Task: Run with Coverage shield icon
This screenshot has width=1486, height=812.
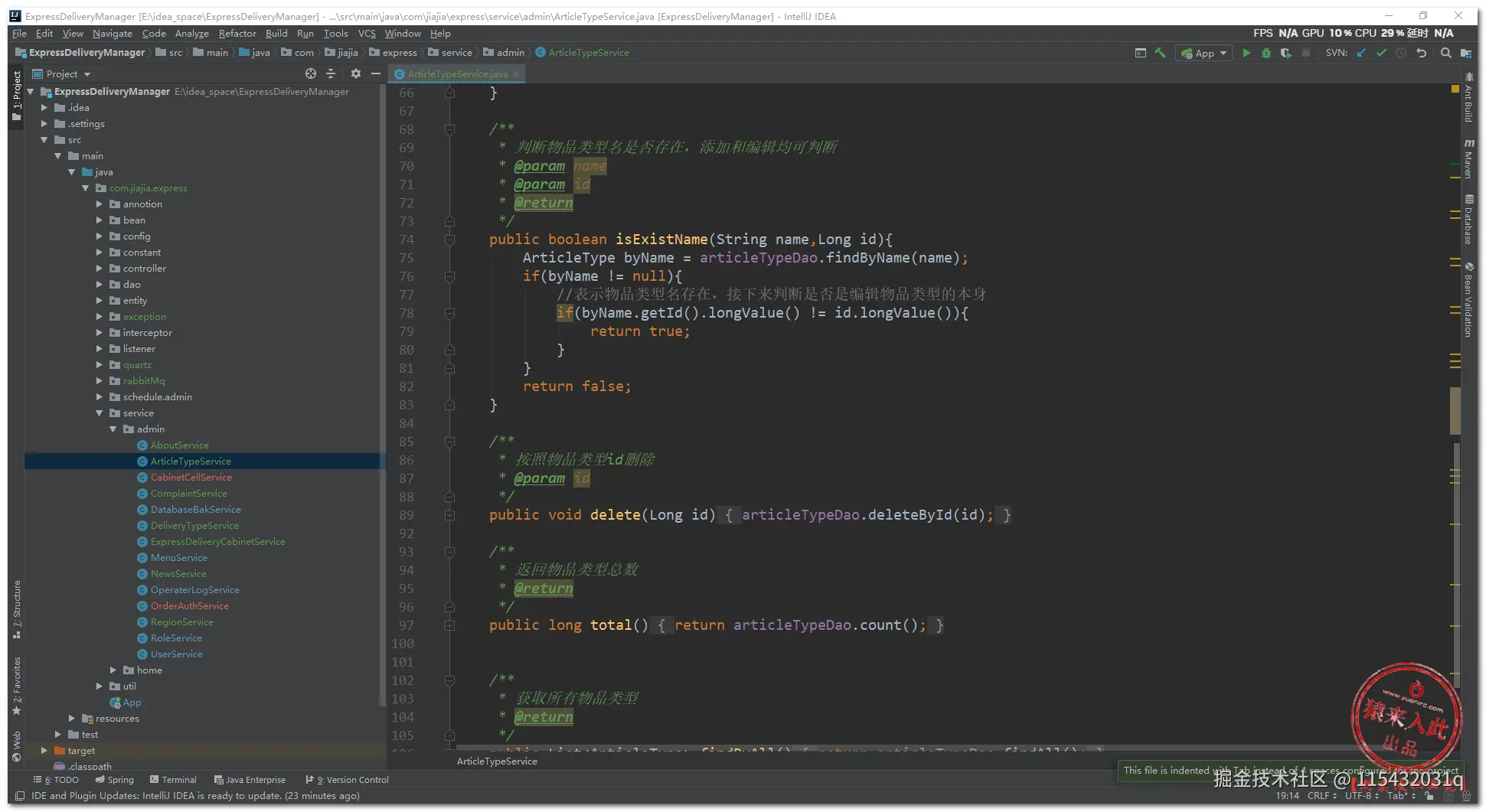Action: (x=1286, y=53)
